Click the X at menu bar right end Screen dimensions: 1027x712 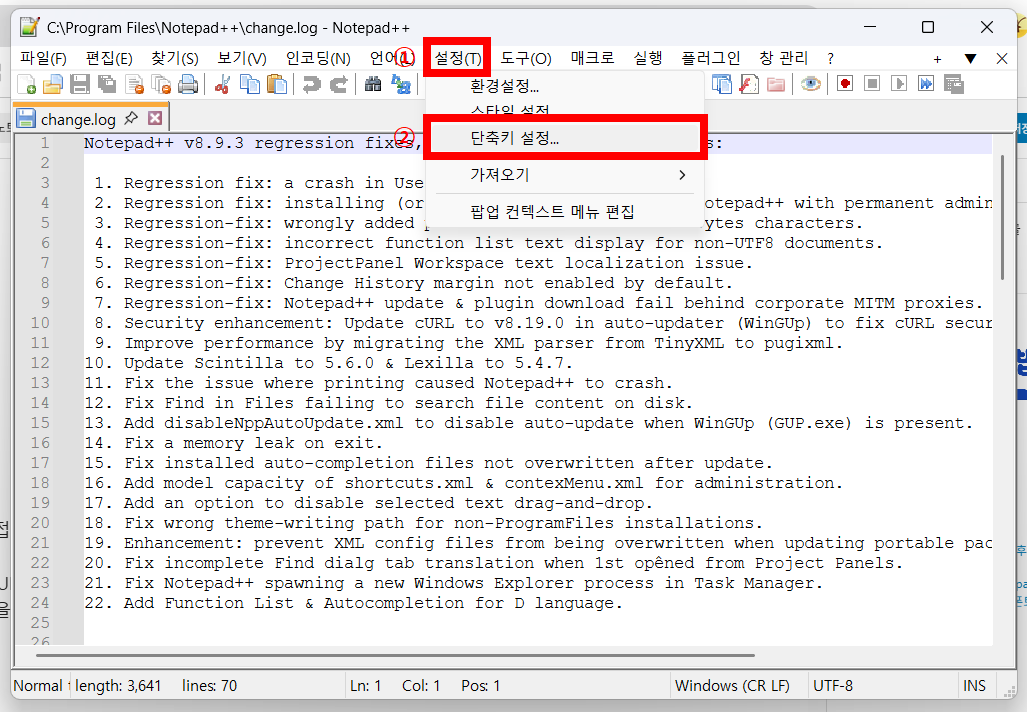(x=1002, y=59)
